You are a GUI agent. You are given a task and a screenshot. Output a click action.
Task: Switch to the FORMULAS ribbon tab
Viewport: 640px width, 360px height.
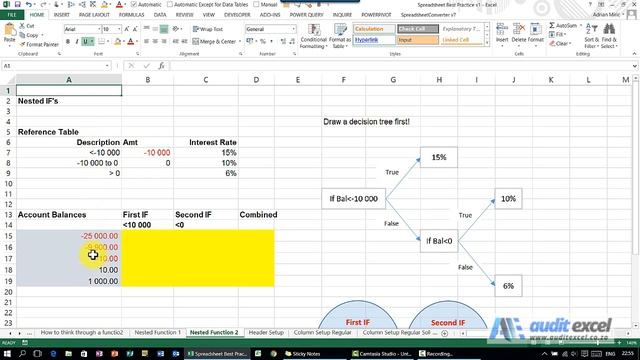[x=131, y=15]
